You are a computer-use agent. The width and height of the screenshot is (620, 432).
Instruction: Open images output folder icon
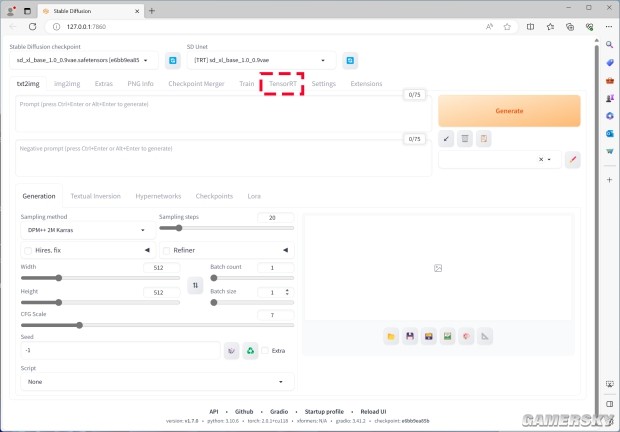391,336
